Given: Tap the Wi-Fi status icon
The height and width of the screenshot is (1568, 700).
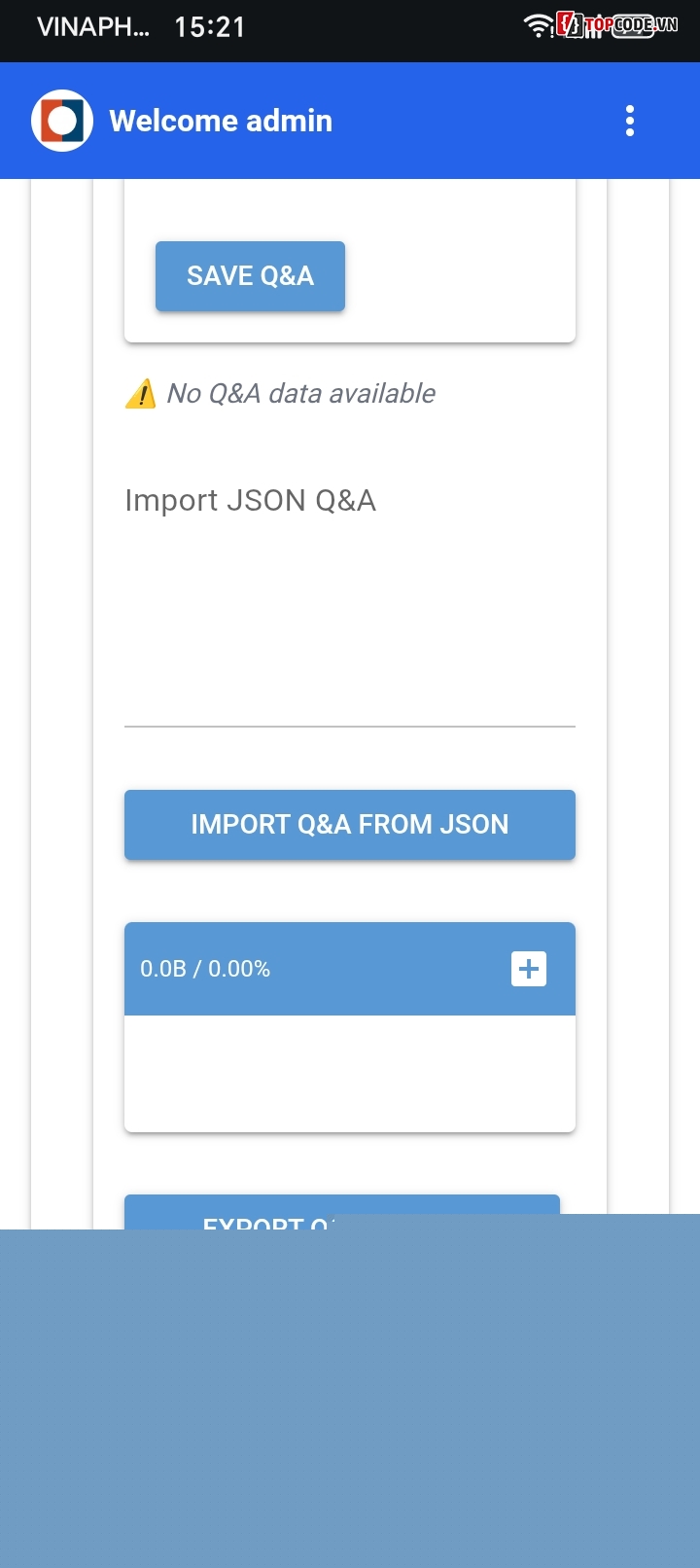Looking at the screenshot, I should click(538, 26).
